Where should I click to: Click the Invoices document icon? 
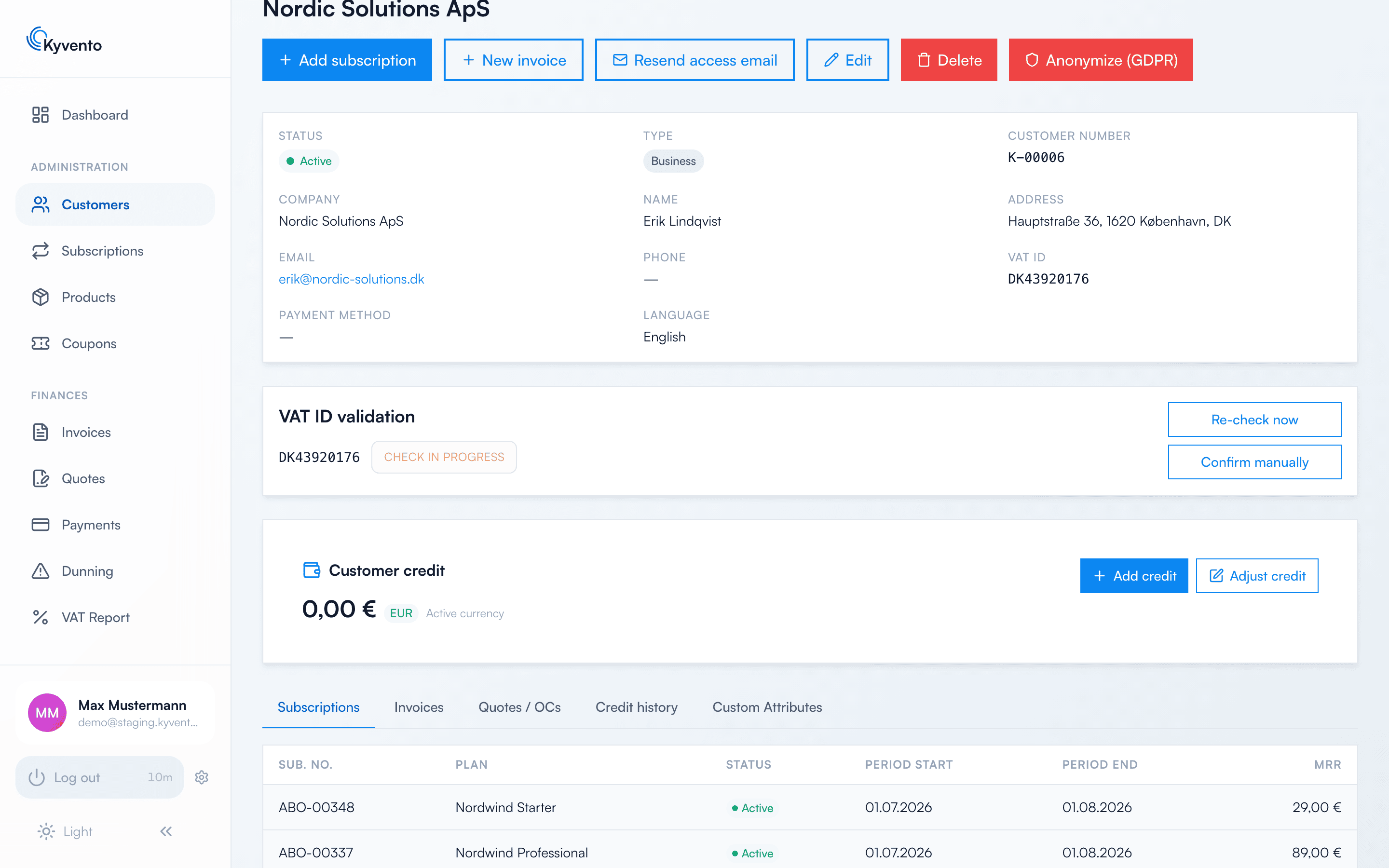coord(40,432)
